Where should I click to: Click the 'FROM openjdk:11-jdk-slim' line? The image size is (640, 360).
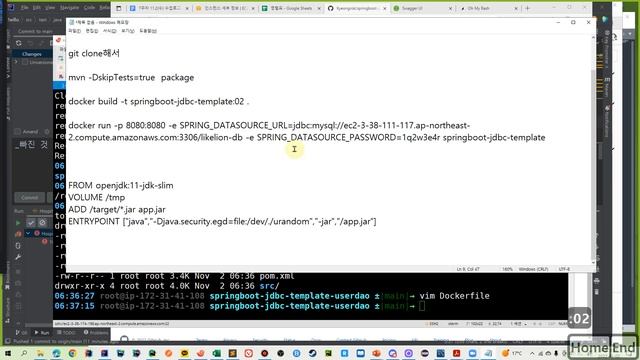121,185
